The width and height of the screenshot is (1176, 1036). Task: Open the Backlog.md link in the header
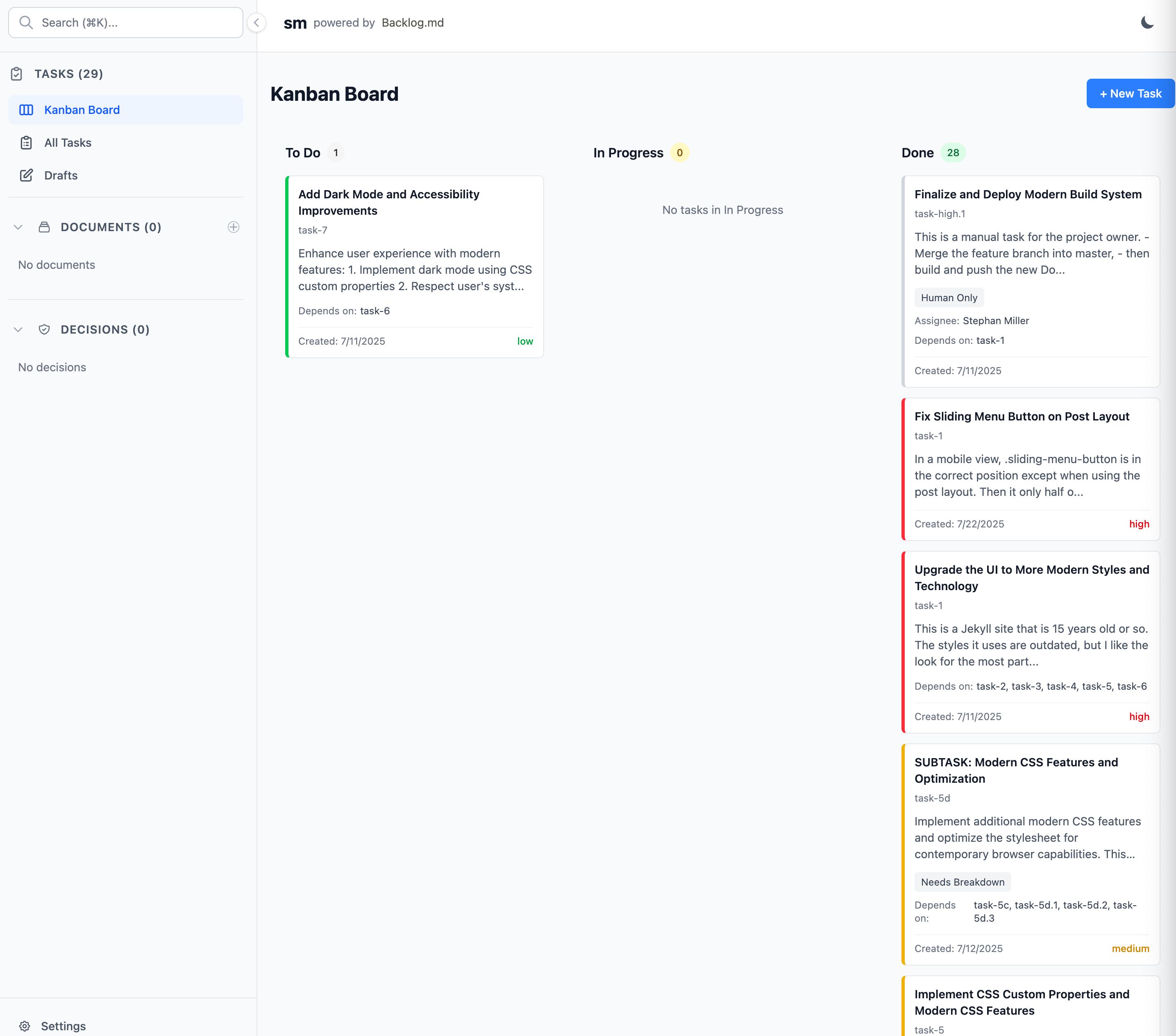(413, 23)
